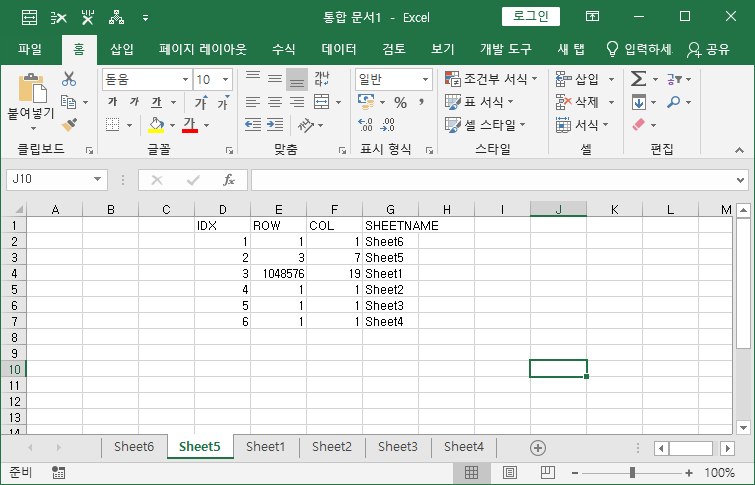Collapse the ribbon
Image resolution: width=755 pixels, height=485 pixels.
(739, 150)
